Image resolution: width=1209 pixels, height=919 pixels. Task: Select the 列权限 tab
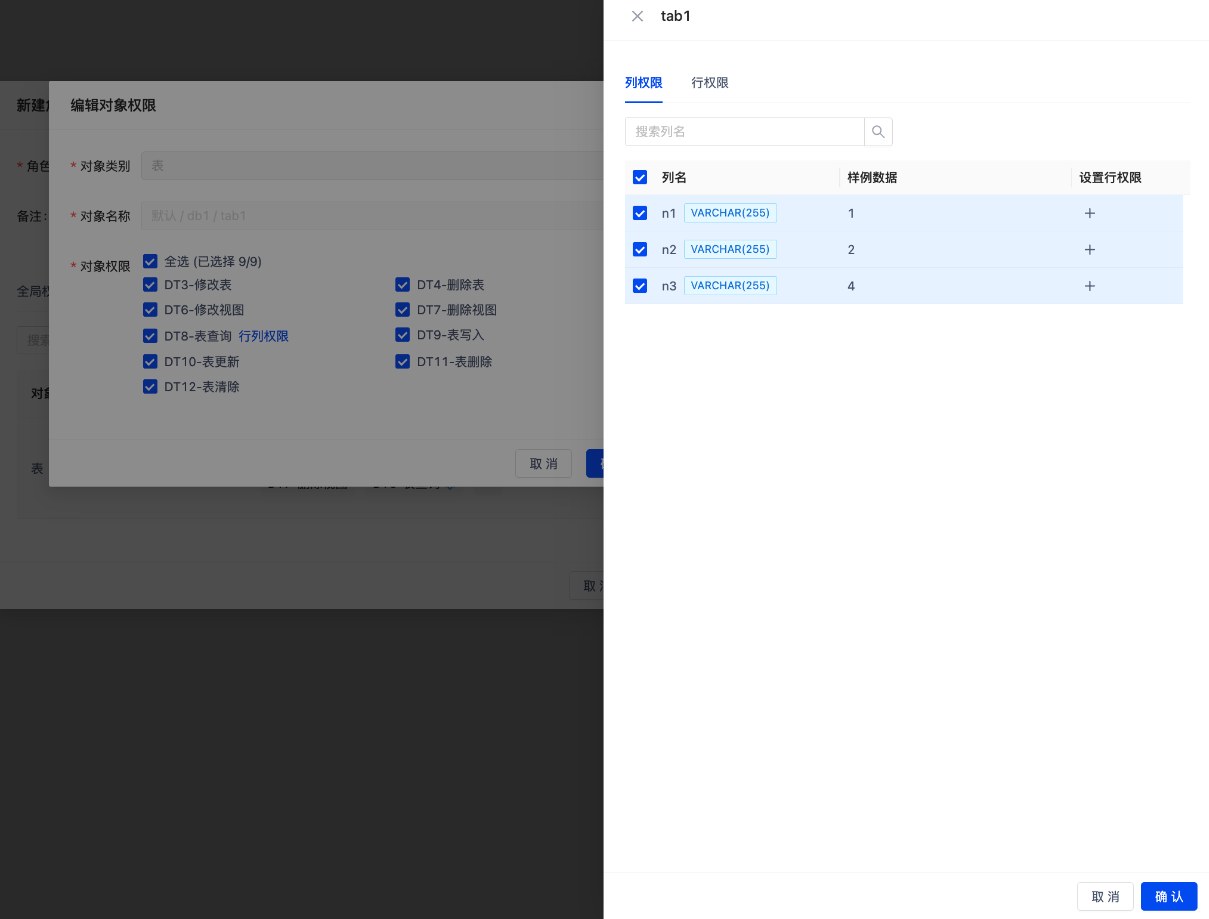(x=643, y=83)
